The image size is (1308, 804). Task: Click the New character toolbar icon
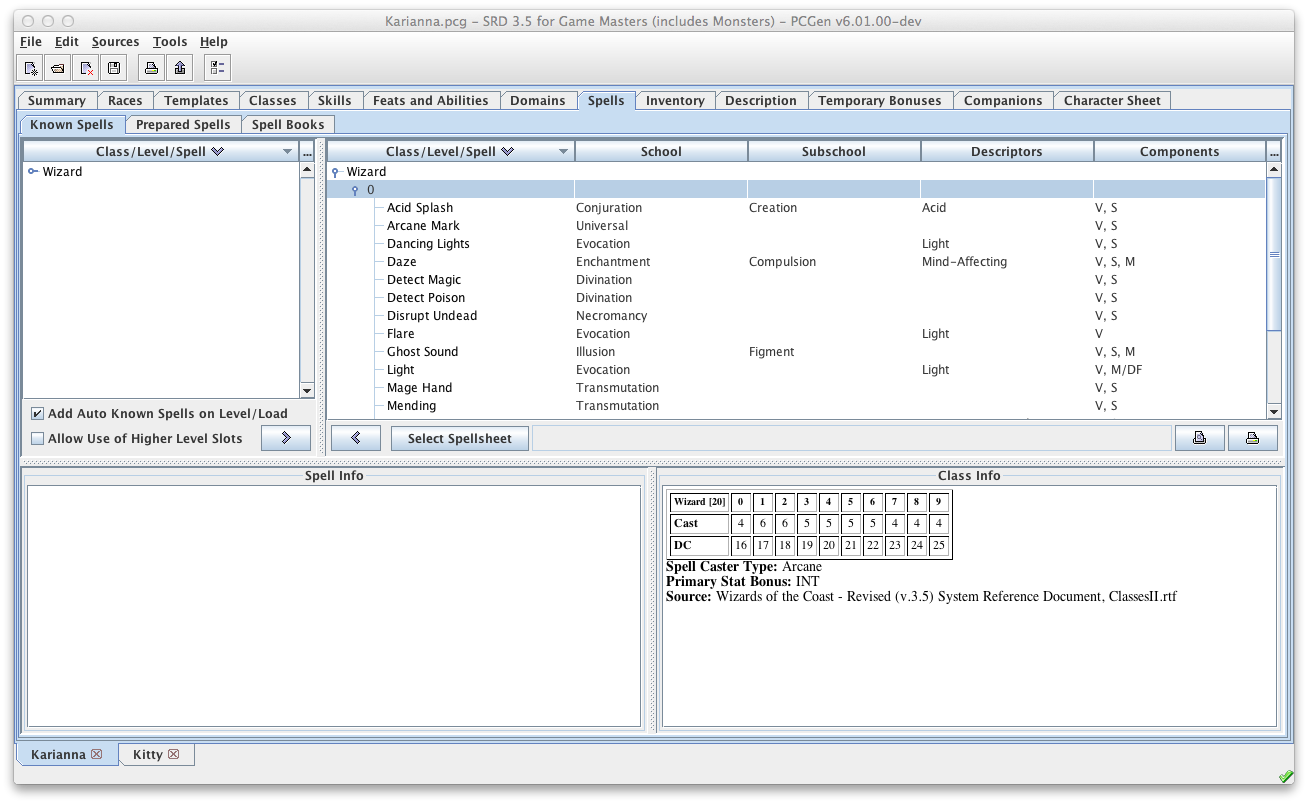click(x=32, y=68)
